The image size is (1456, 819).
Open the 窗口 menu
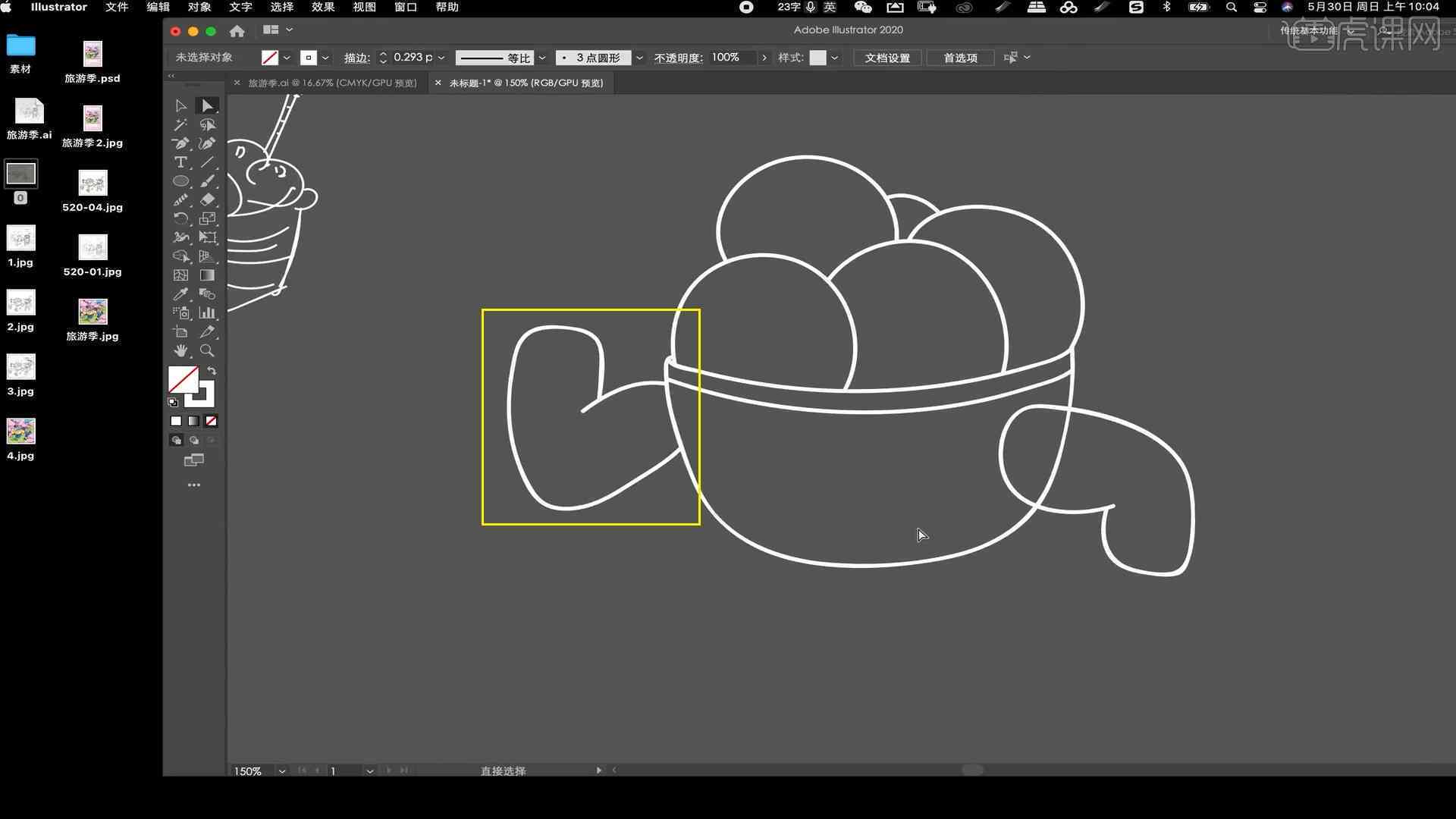coord(406,7)
